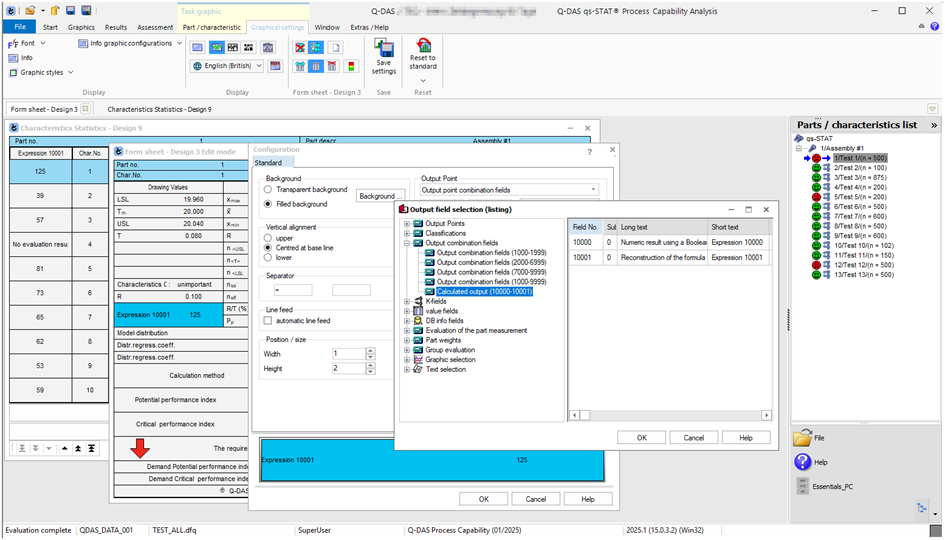Click the green smiley for 2/Test 2
945x540 pixels.
tap(817, 168)
